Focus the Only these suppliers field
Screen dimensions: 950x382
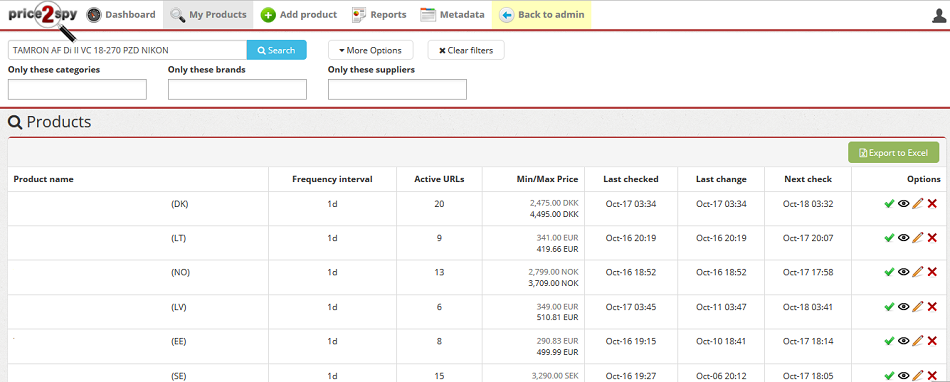point(397,90)
